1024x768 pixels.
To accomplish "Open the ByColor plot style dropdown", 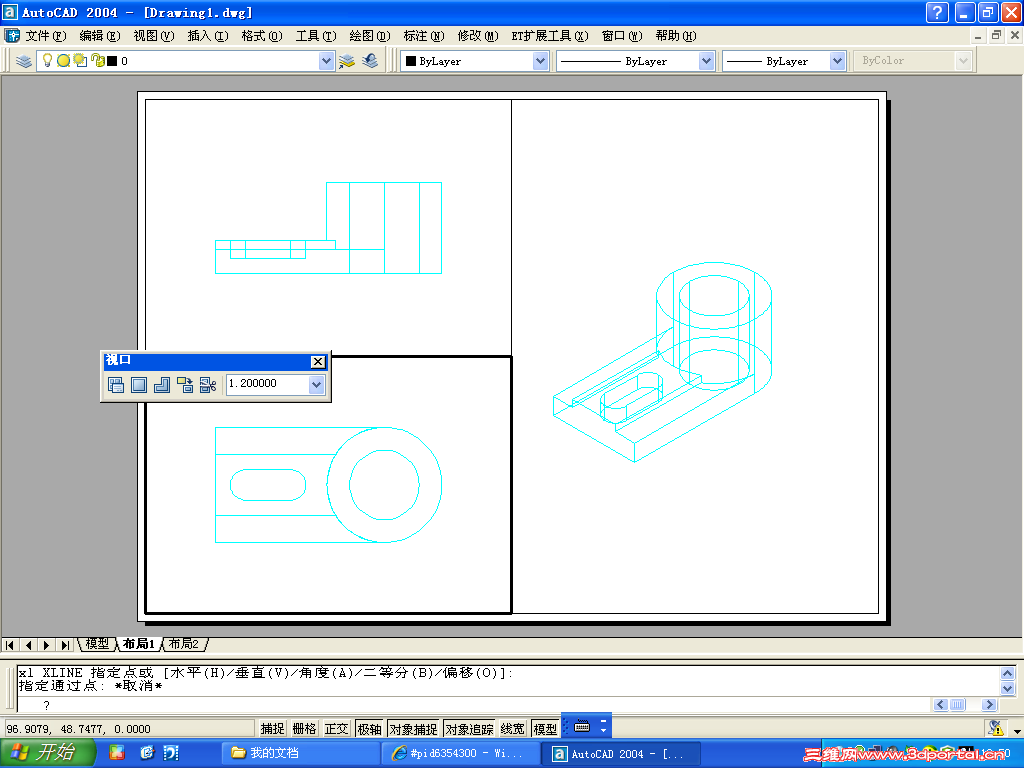I will pos(963,61).
